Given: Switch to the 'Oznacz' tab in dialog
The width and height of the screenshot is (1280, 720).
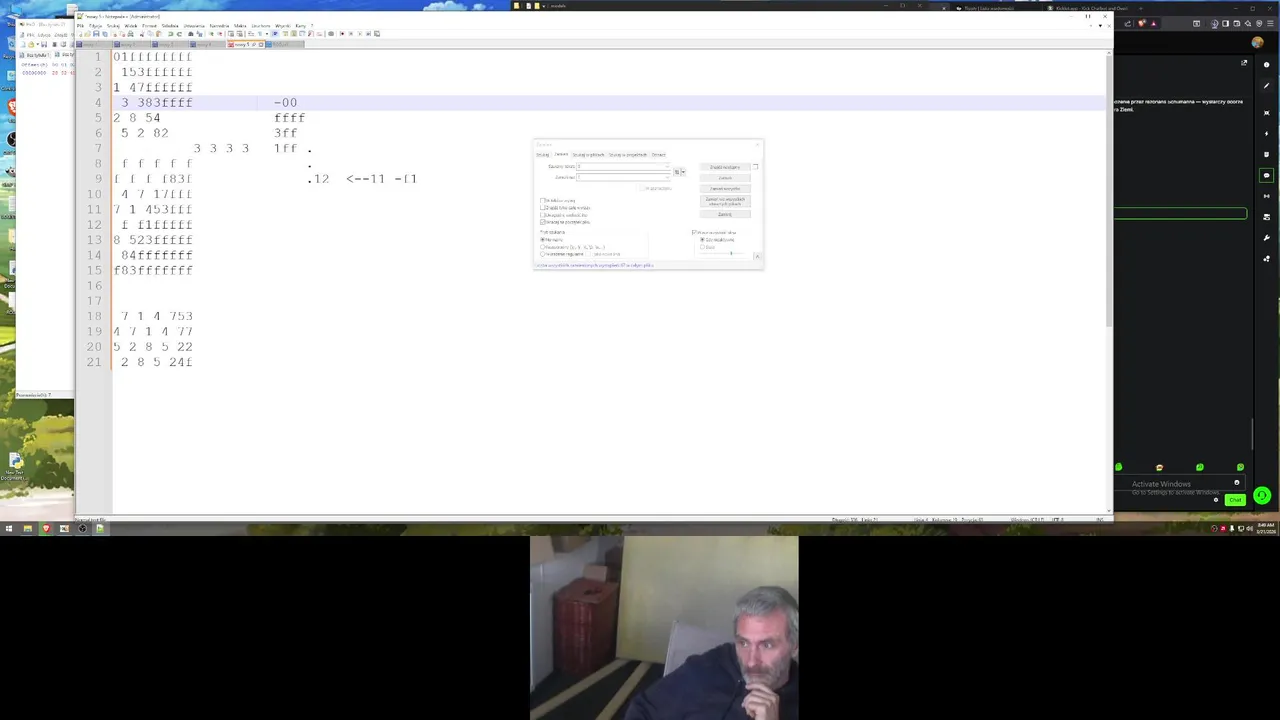Looking at the screenshot, I should pos(659,155).
